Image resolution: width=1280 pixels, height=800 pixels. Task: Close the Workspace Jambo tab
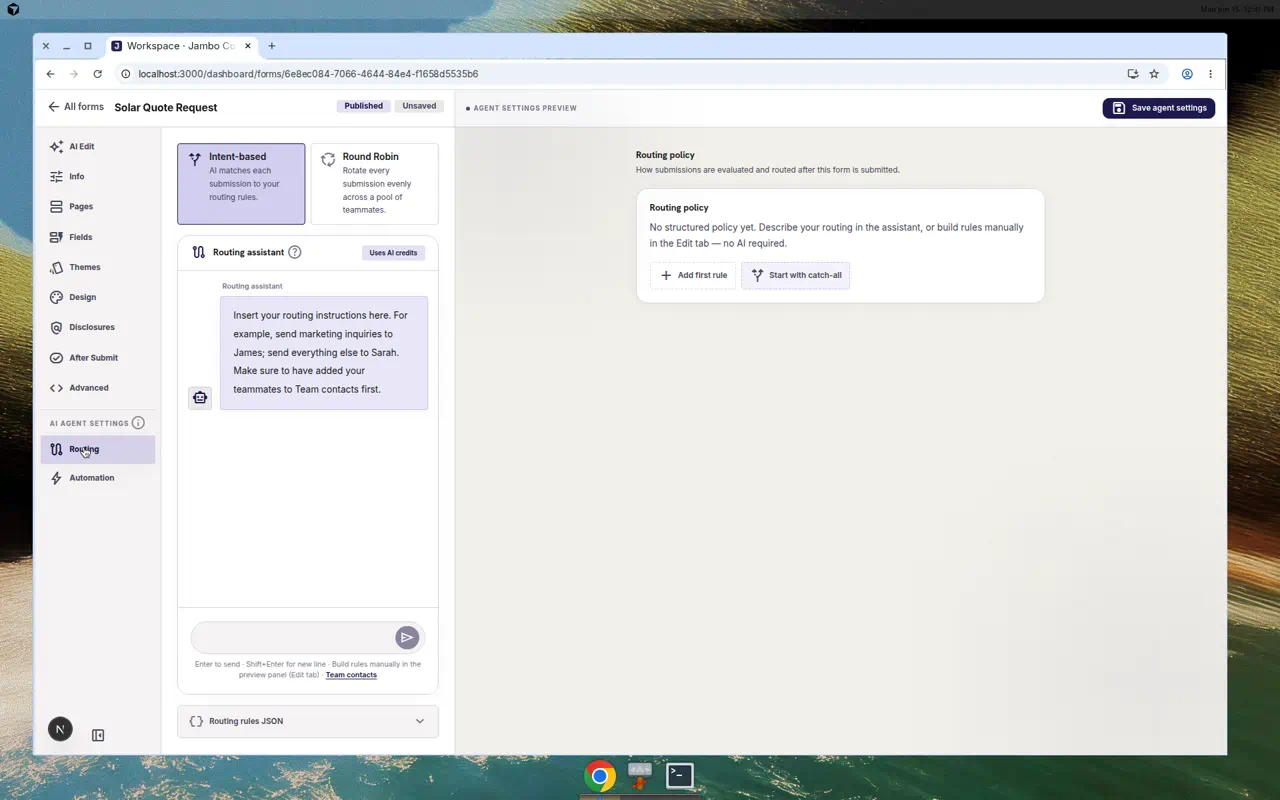click(x=249, y=46)
